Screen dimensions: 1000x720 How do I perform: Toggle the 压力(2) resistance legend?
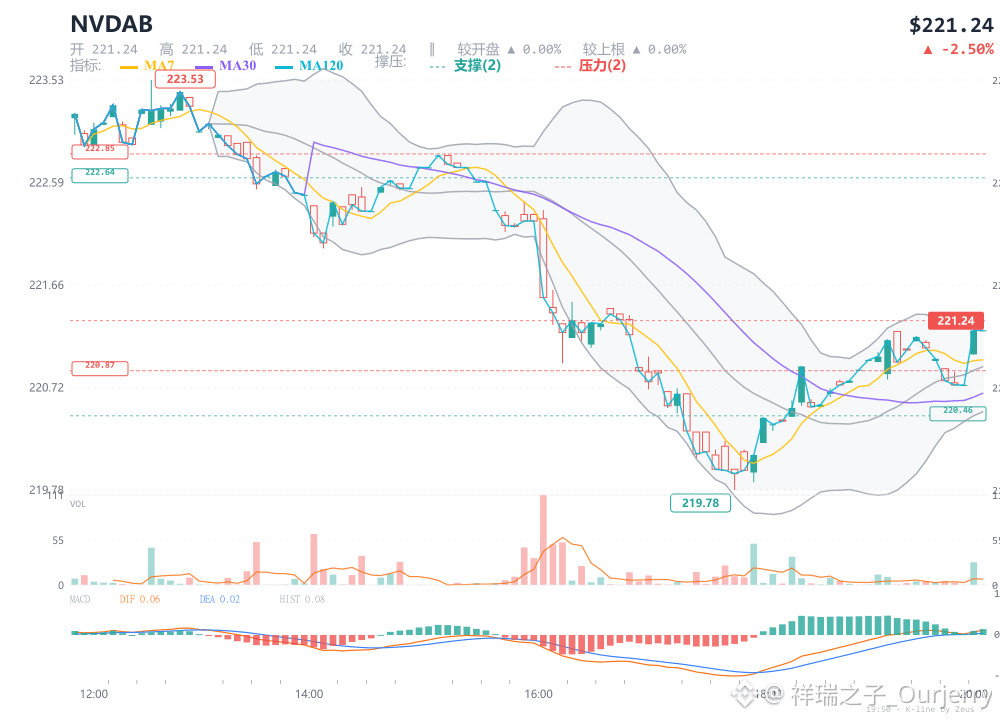[602, 66]
